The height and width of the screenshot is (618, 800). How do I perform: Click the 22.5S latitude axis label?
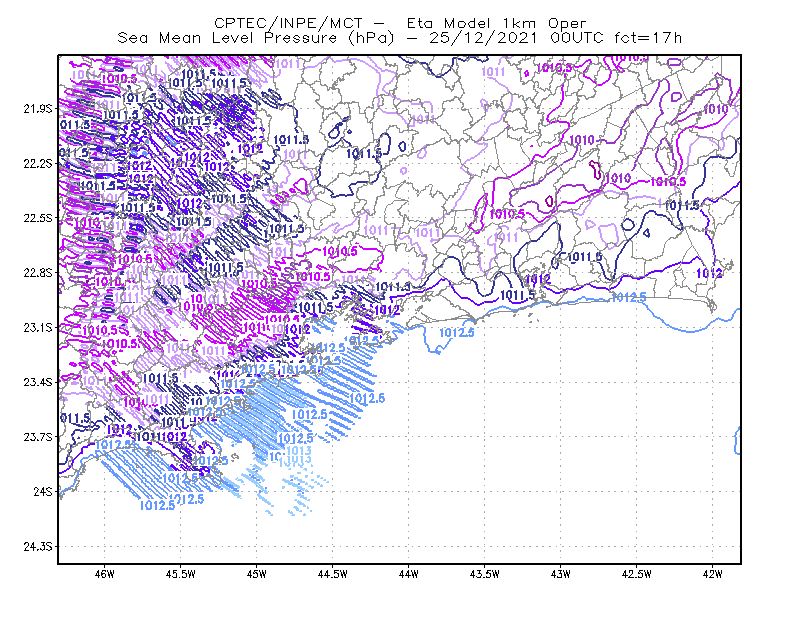(38, 218)
